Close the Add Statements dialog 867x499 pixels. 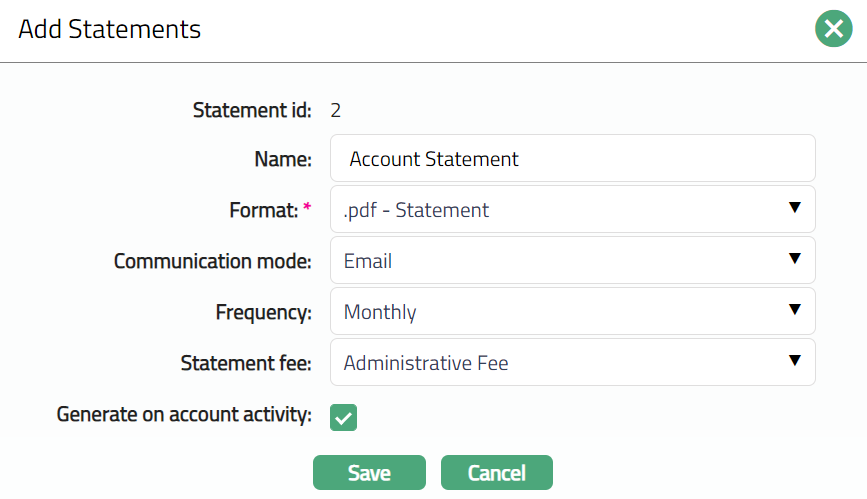click(x=833, y=29)
